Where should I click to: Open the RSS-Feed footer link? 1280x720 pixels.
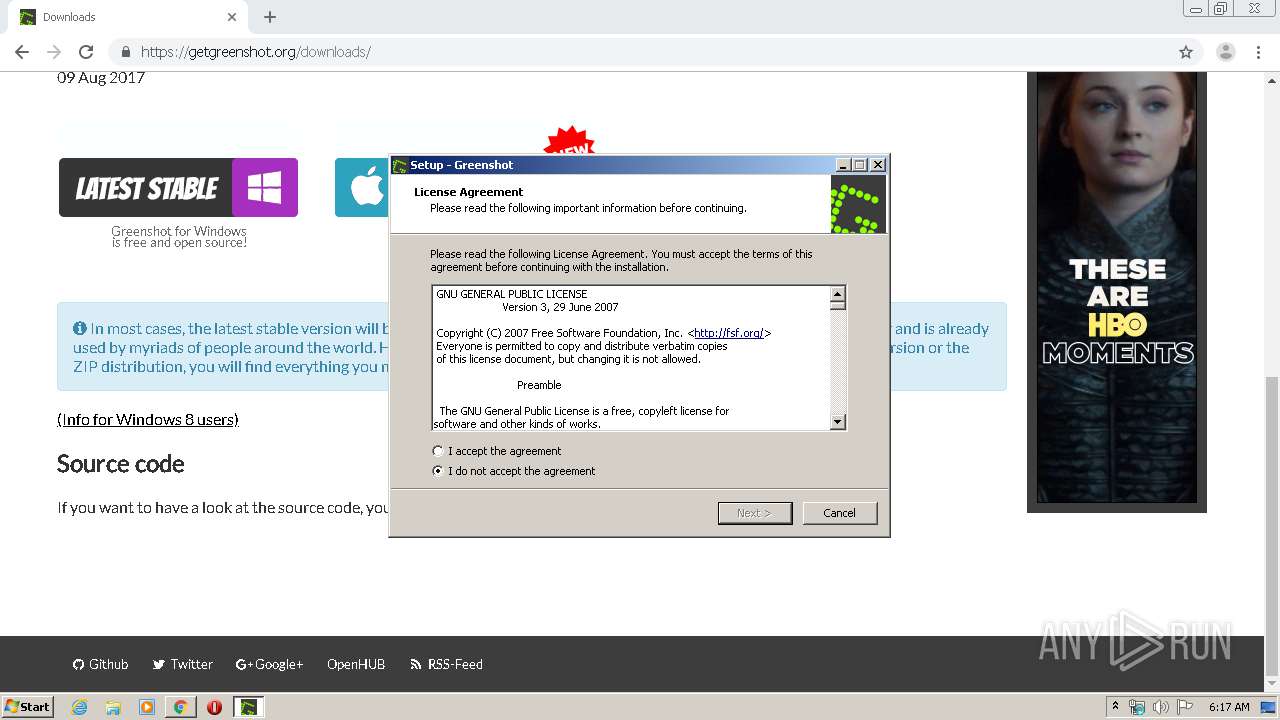[446, 664]
